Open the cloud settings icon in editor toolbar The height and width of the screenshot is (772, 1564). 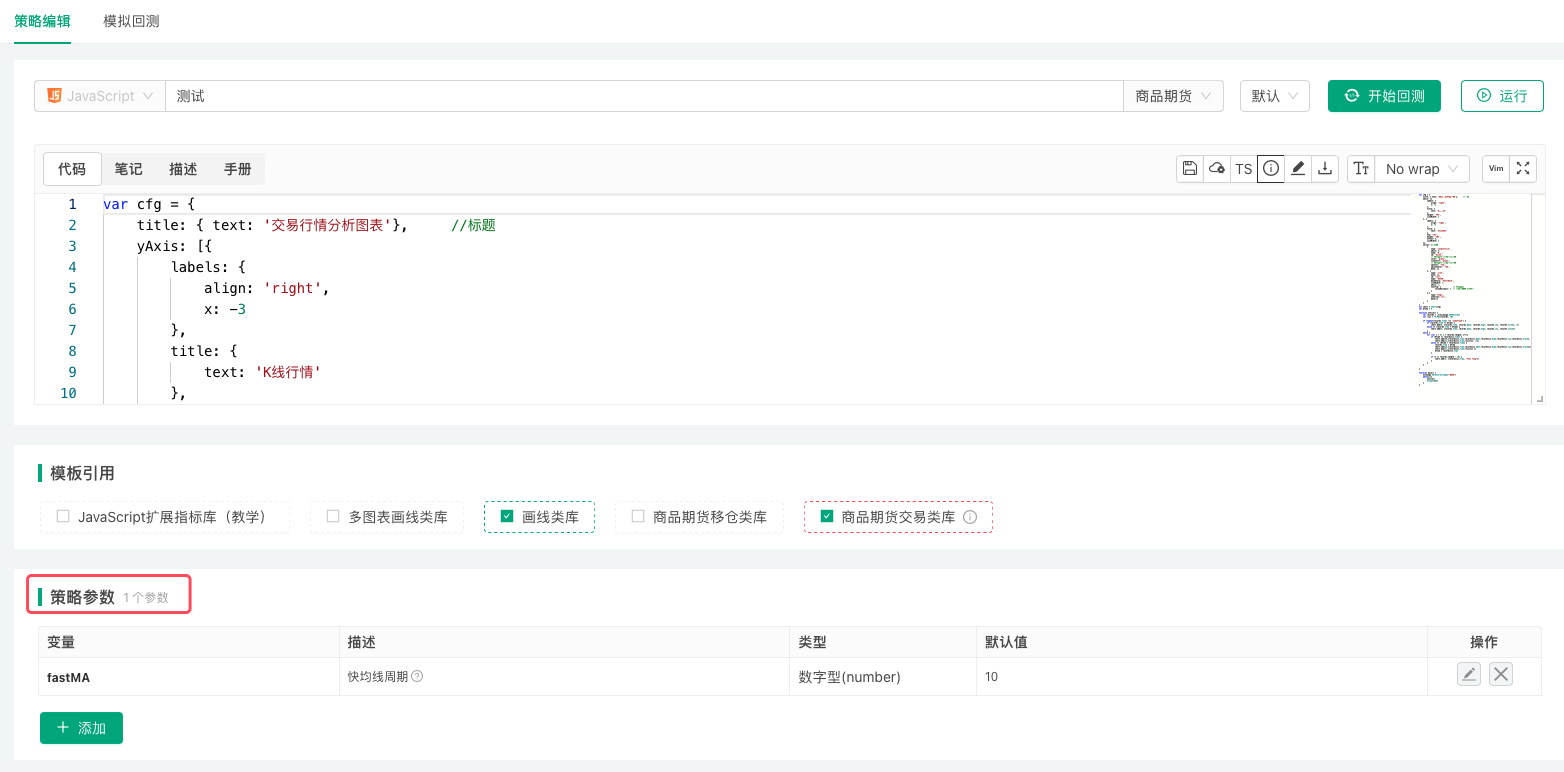click(x=1217, y=169)
